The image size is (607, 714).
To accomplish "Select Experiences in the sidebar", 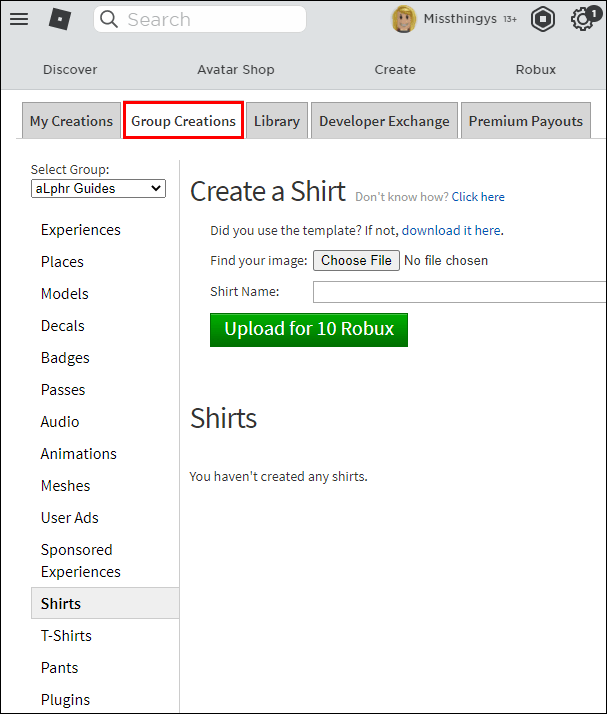I will (81, 230).
